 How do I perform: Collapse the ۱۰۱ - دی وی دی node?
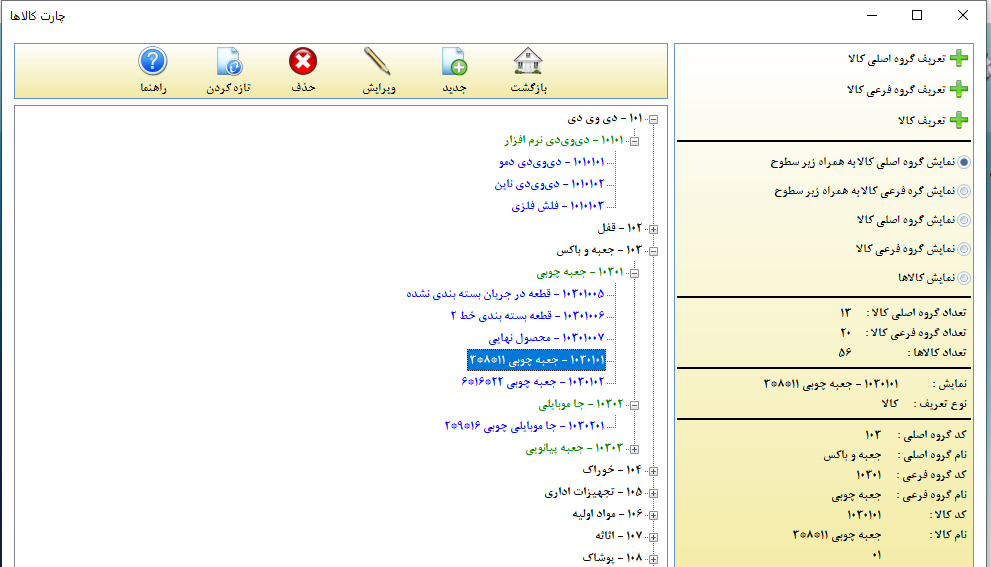[x=653, y=120]
